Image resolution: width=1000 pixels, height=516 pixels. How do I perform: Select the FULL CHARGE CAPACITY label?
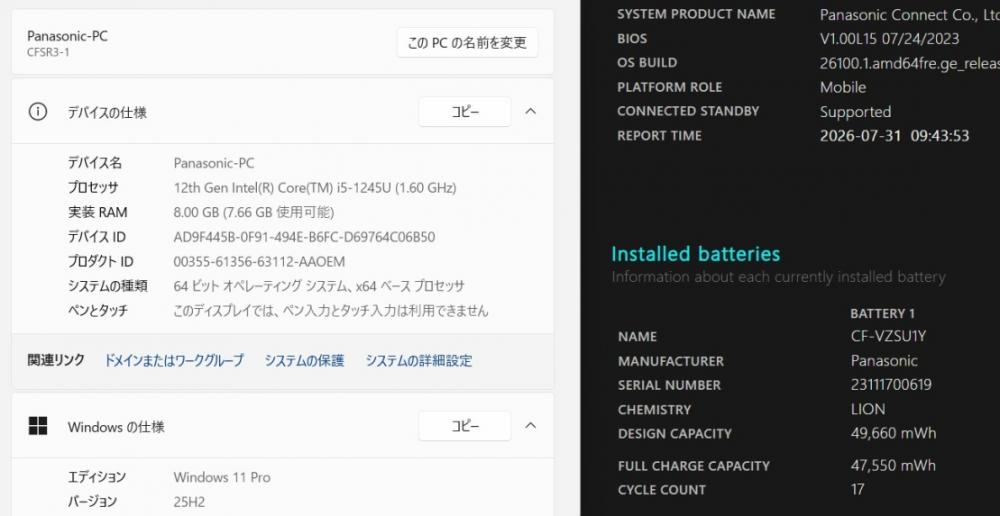click(694, 466)
